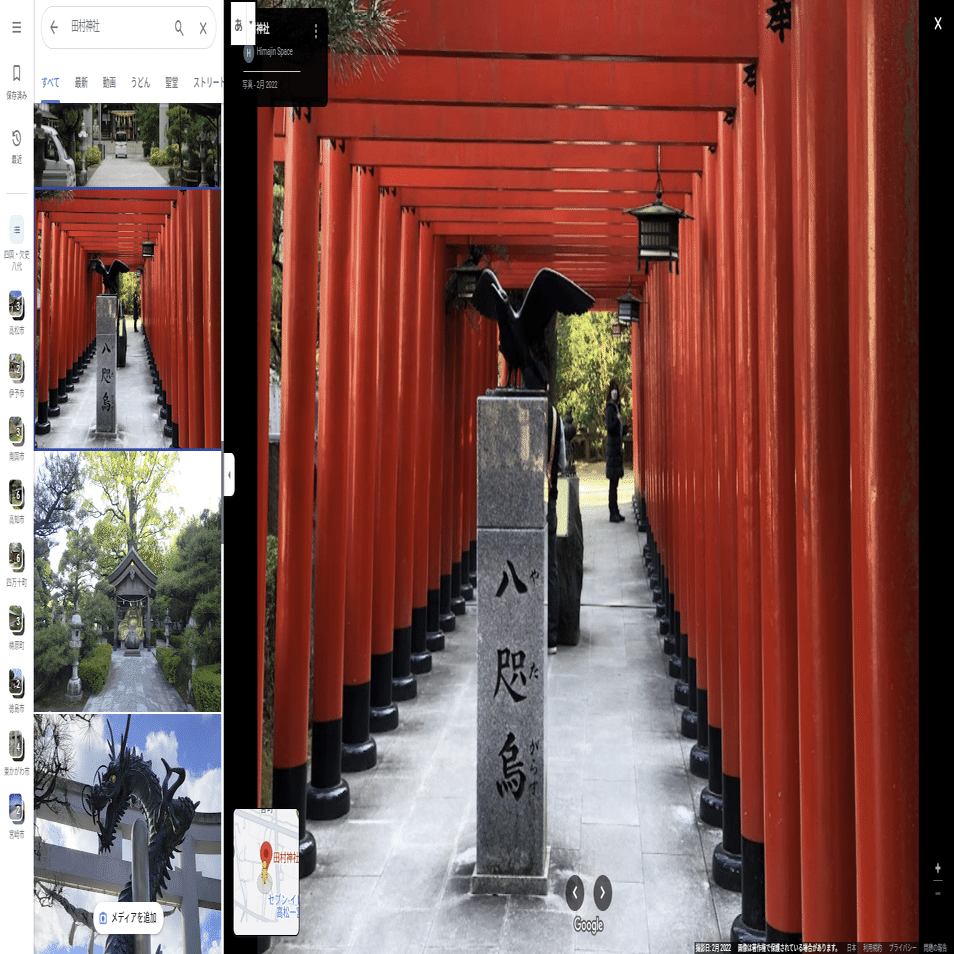Click the 日本 footer link
954x954 pixels.
[x=851, y=947]
